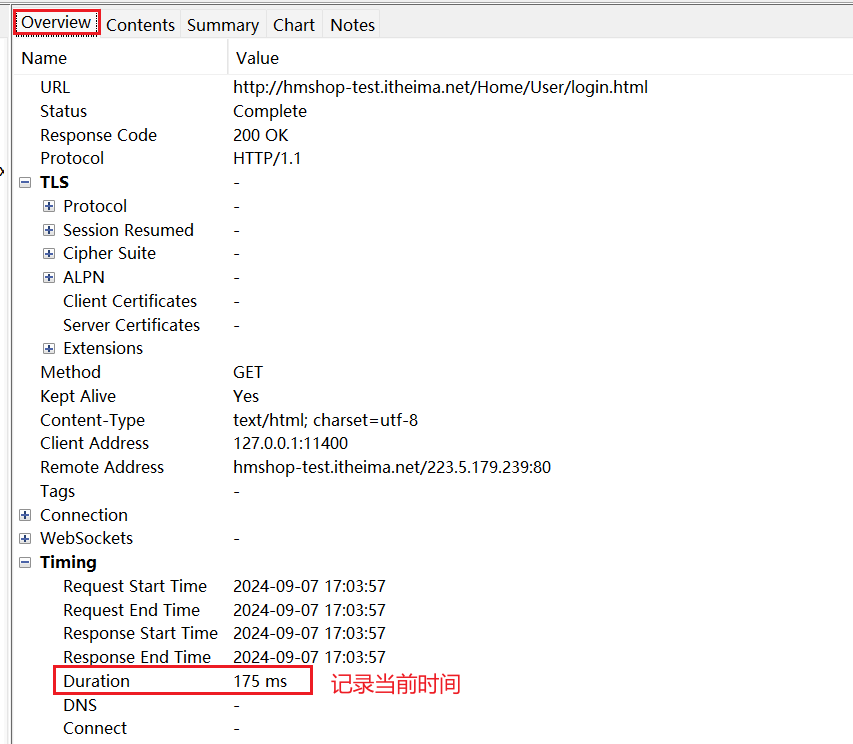Viewport: 853px width, 744px height.
Task: Collapse the TLS section
Action: 25,182
